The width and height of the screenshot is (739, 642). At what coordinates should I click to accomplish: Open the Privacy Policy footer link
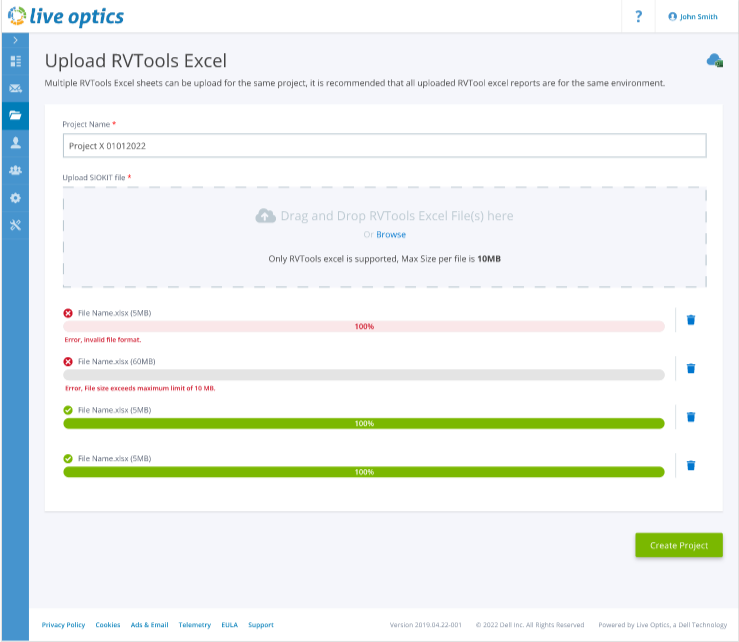(63, 625)
